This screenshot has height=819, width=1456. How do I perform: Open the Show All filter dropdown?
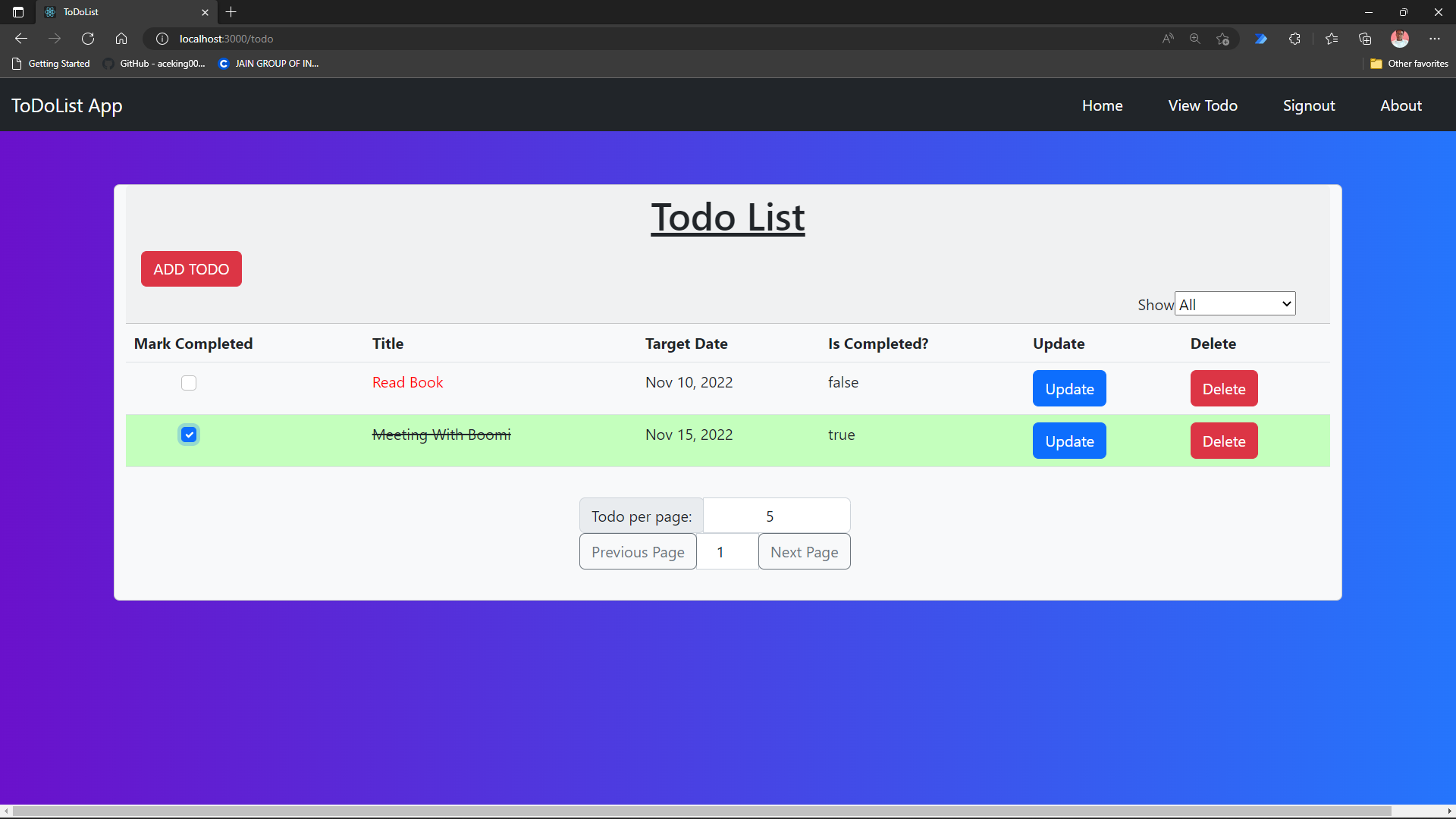[x=1234, y=303]
